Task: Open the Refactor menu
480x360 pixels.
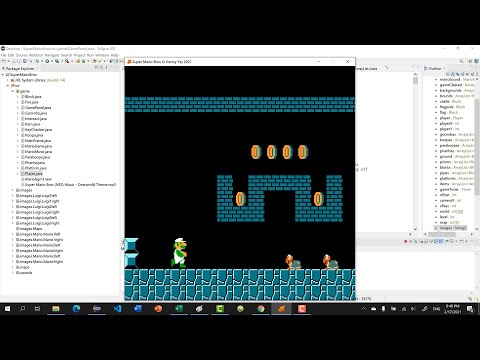Action: (x=36, y=55)
